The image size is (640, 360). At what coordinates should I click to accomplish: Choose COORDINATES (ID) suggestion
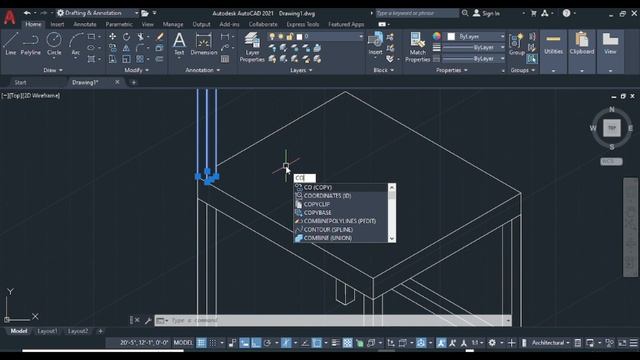click(x=341, y=196)
